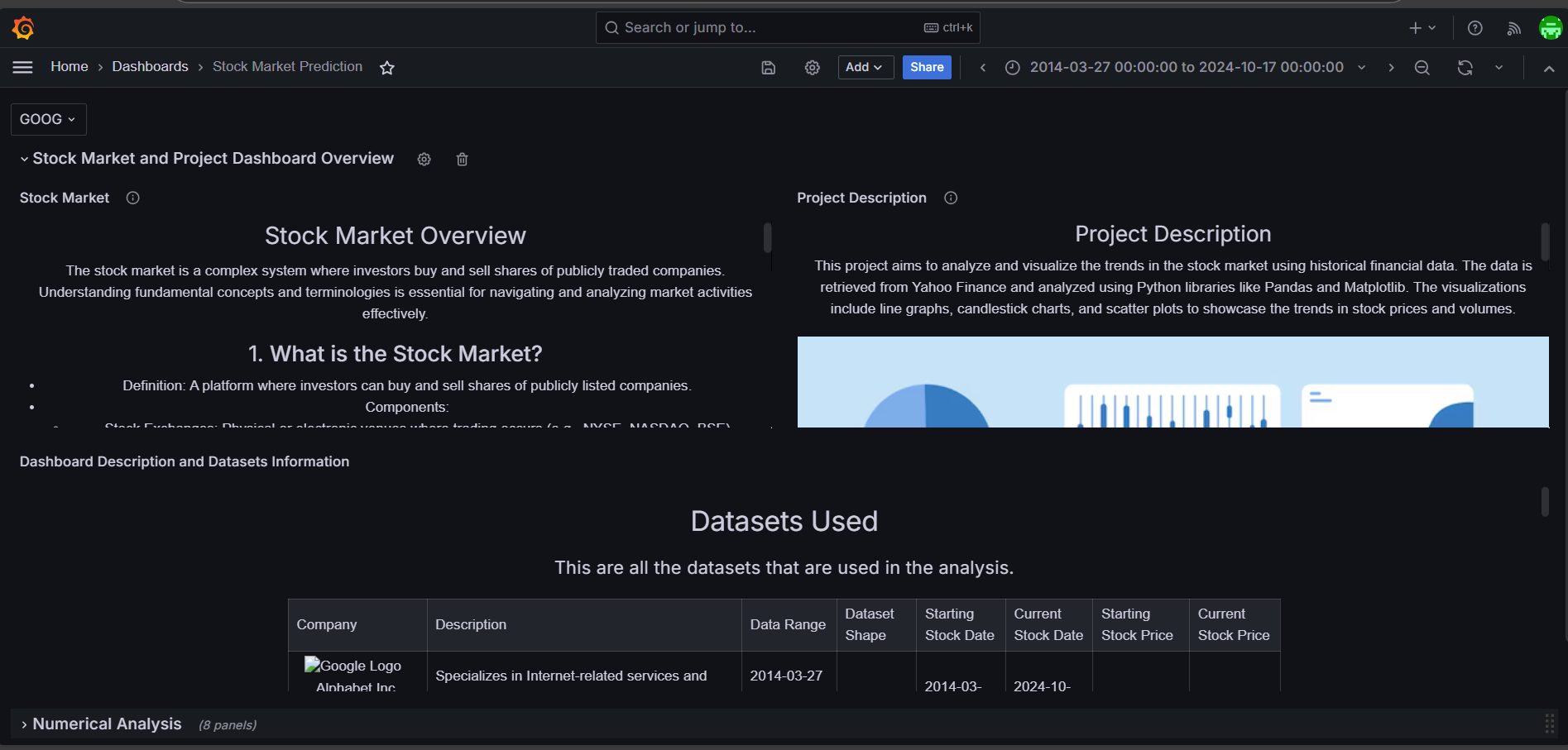Open the Add dropdown menu
The width and height of the screenshot is (1568, 750).
(x=865, y=67)
